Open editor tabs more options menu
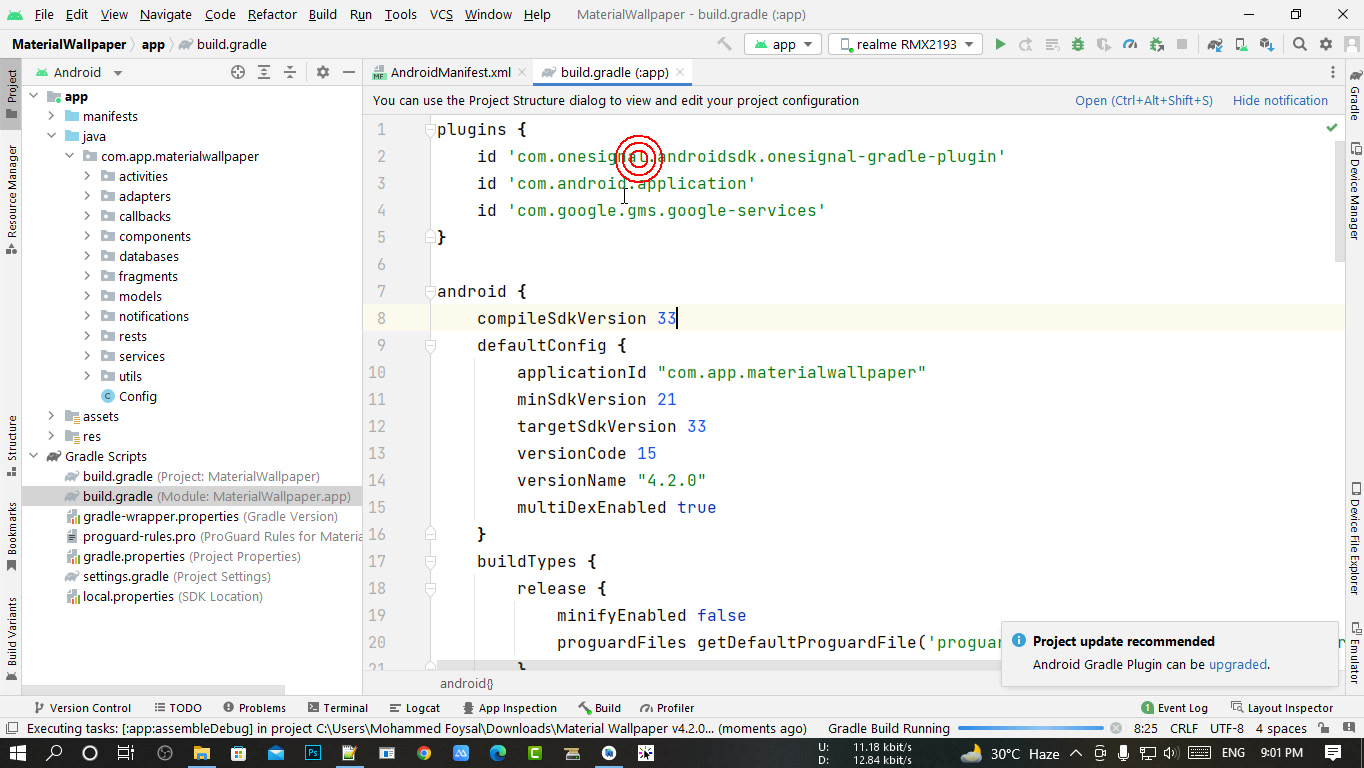Image resolution: width=1364 pixels, height=768 pixels. point(1333,72)
